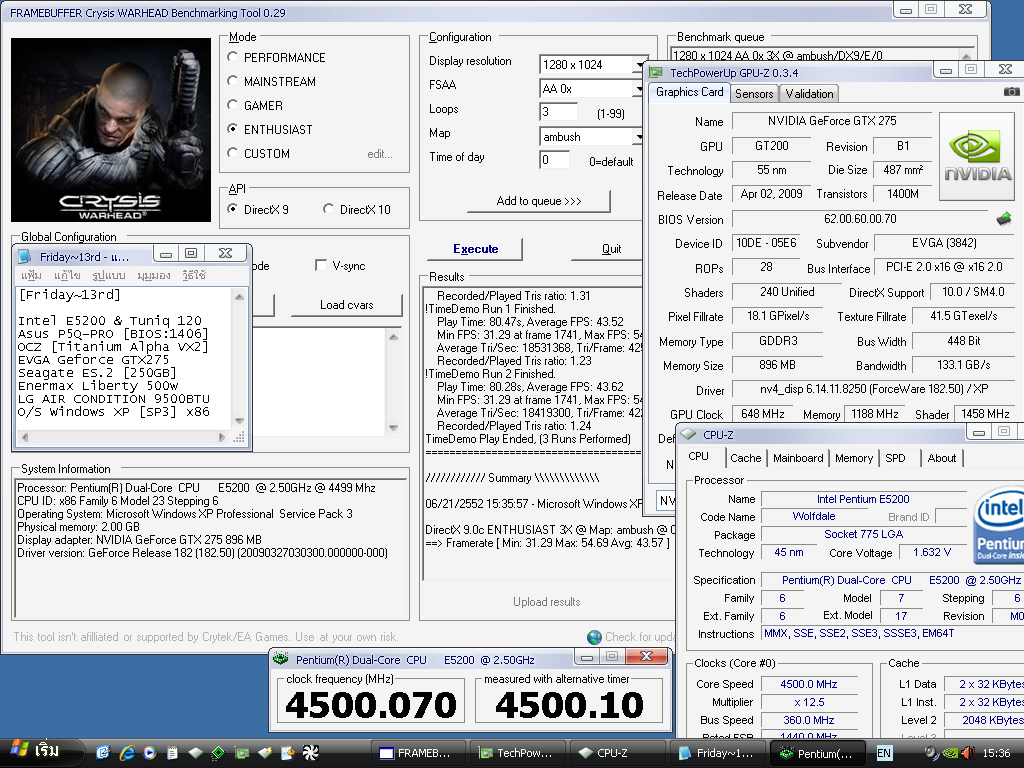Click the graphics card quick launch icon

tap(242, 752)
